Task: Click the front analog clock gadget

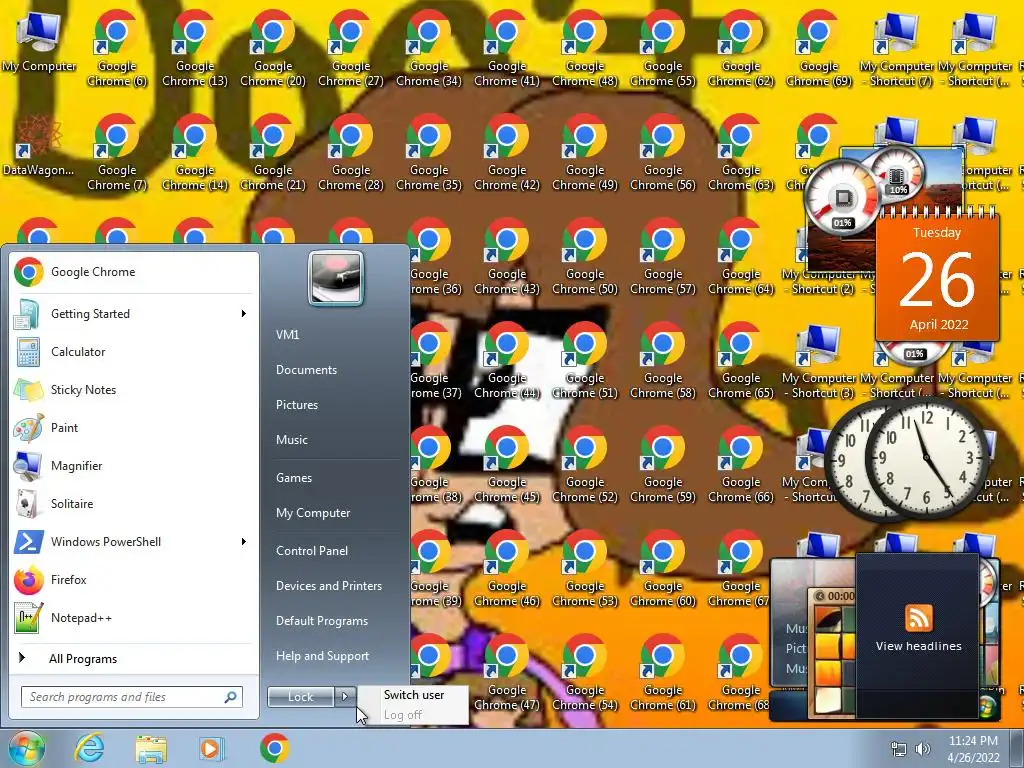Action: tap(927, 458)
